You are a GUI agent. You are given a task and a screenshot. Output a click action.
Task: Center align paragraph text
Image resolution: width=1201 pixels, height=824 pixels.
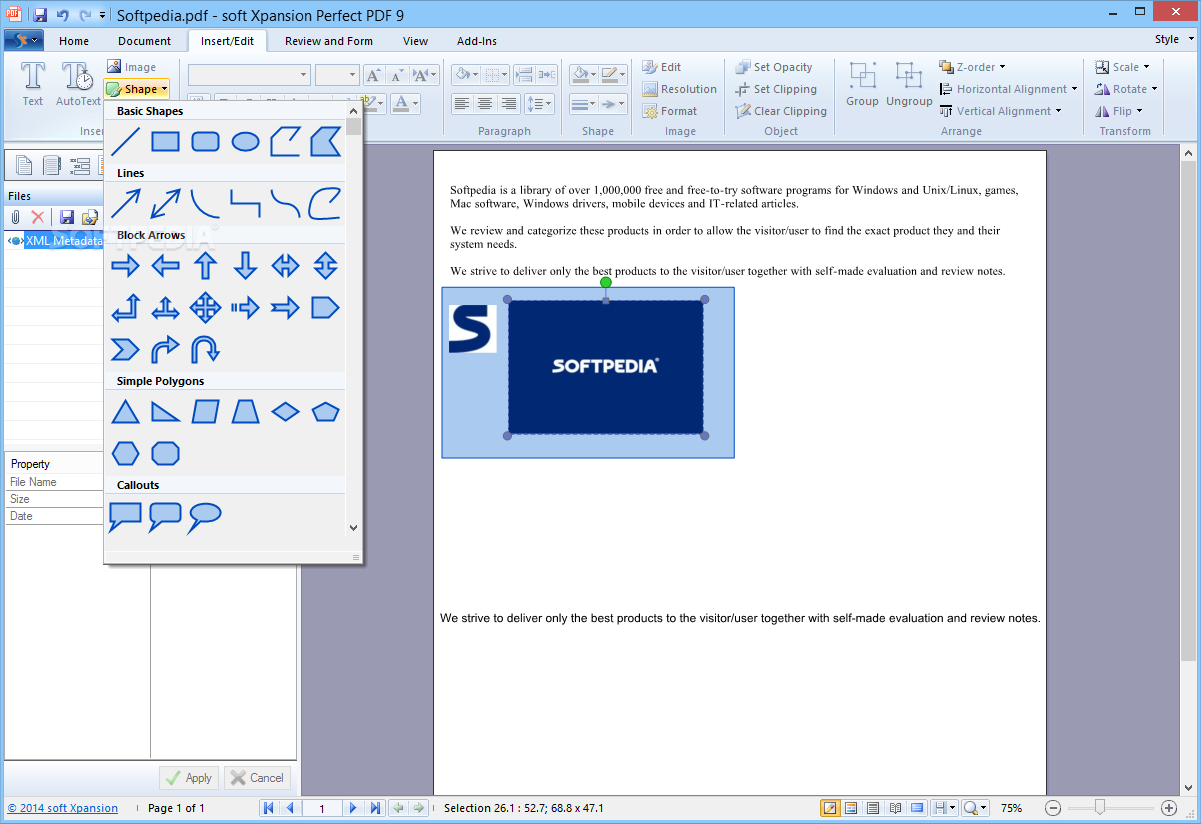coord(485,103)
